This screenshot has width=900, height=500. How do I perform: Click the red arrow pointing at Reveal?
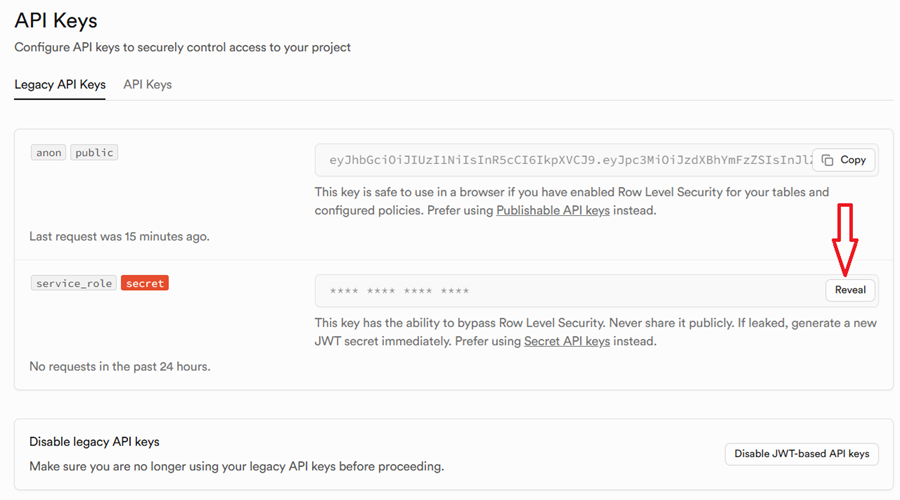[846, 240]
